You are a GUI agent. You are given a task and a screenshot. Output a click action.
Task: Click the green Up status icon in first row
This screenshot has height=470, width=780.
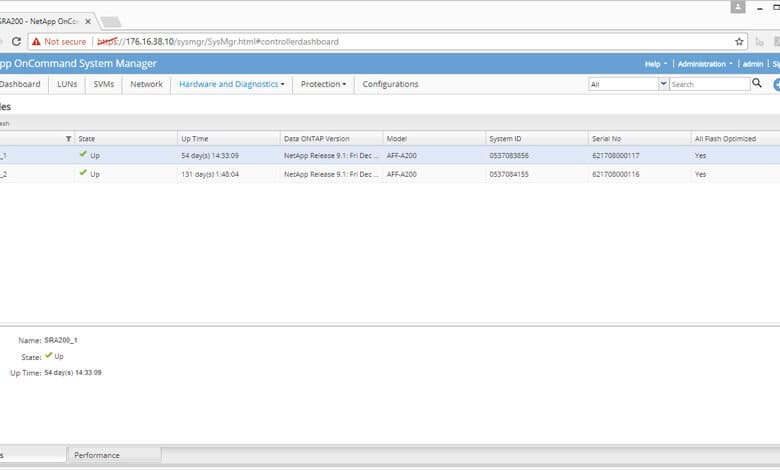click(x=83, y=154)
